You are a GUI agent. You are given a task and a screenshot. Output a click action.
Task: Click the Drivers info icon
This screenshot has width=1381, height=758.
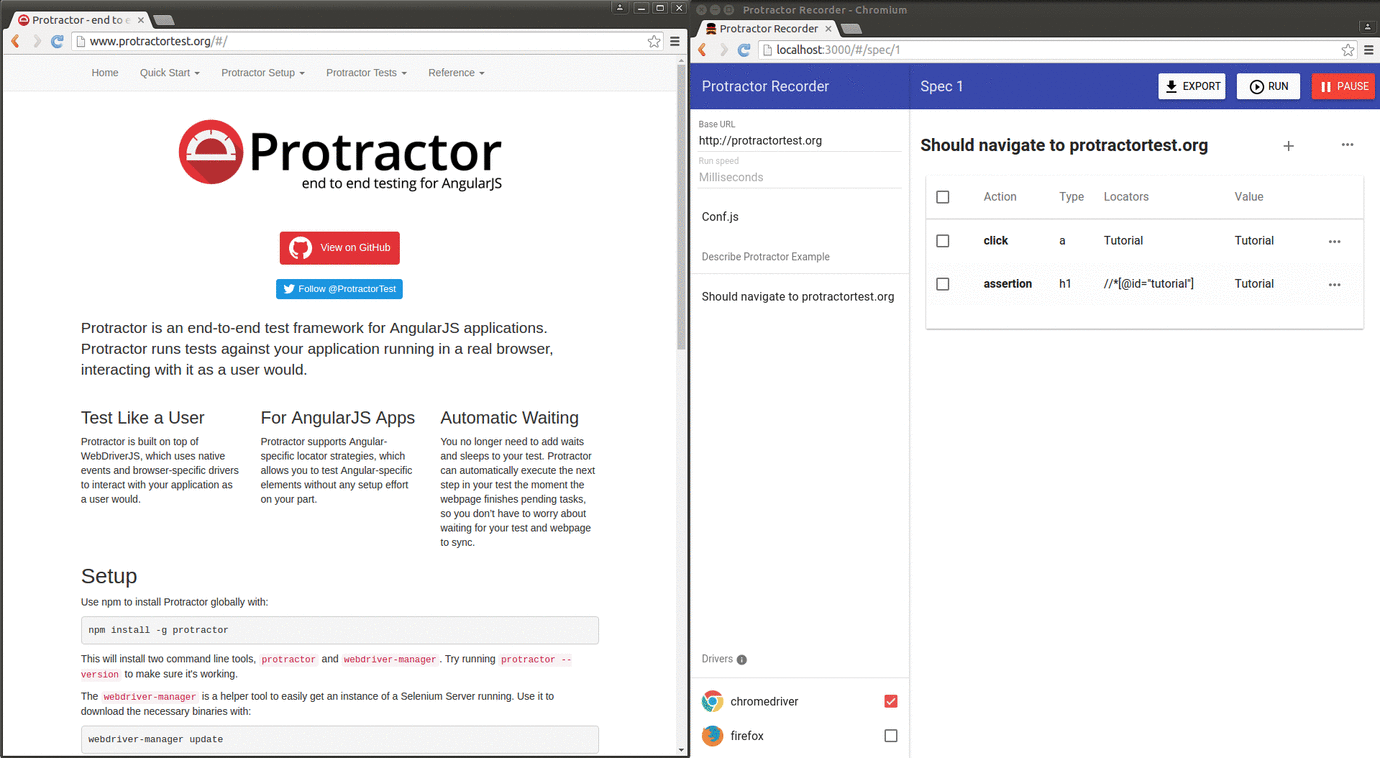744,659
